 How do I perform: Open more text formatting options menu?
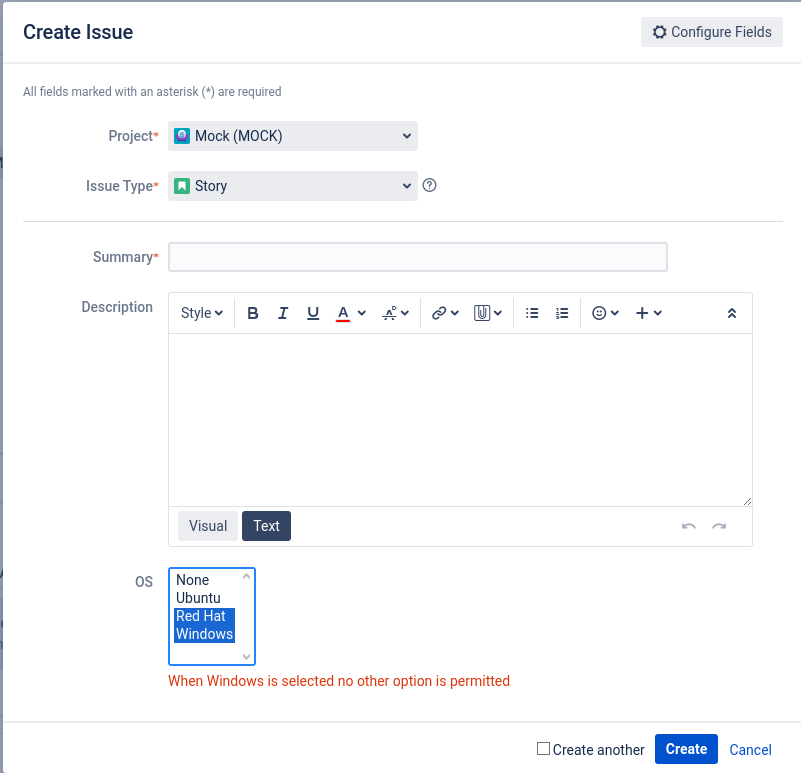click(x=395, y=313)
